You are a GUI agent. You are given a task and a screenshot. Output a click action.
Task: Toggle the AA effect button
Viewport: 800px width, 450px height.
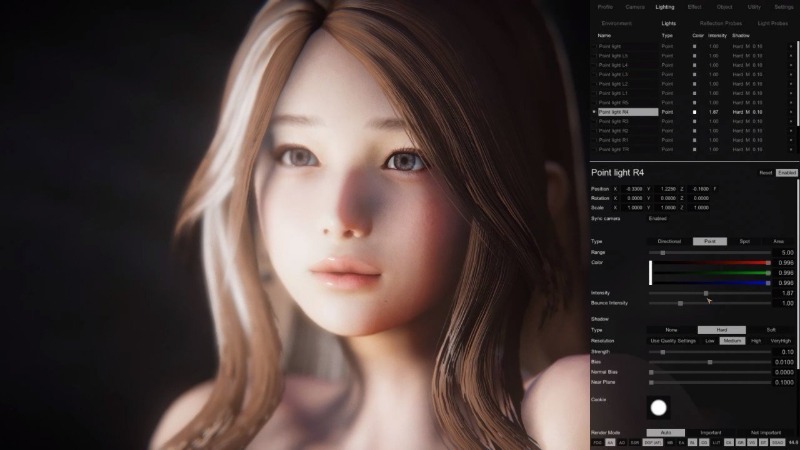(x=610, y=443)
